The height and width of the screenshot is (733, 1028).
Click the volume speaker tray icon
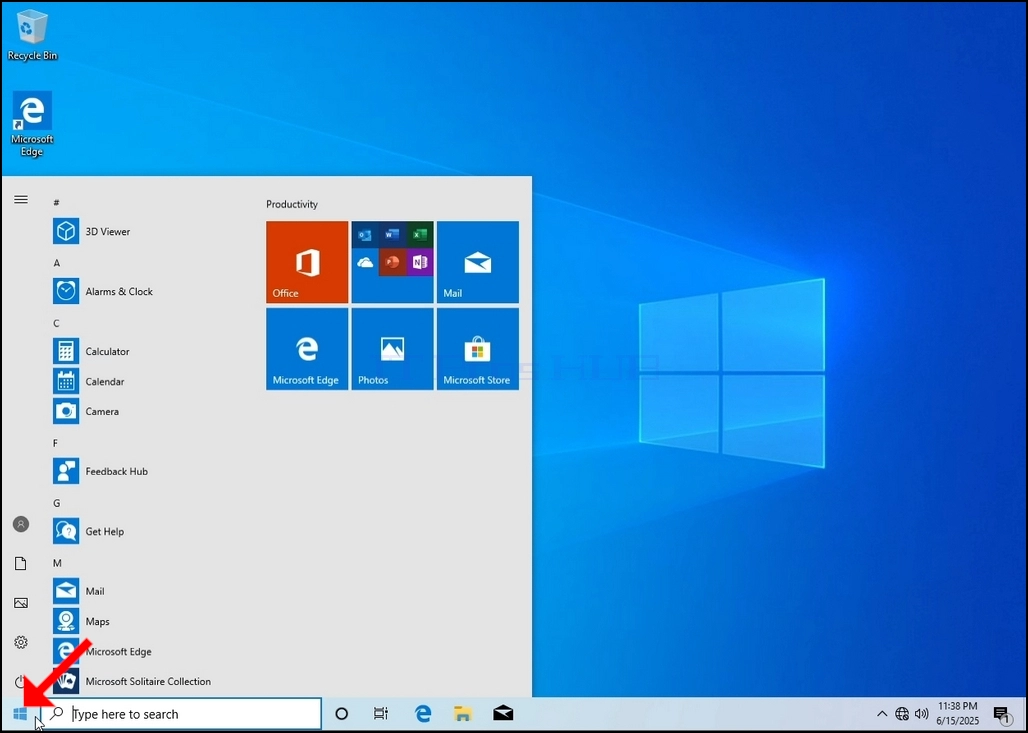[x=922, y=714]
